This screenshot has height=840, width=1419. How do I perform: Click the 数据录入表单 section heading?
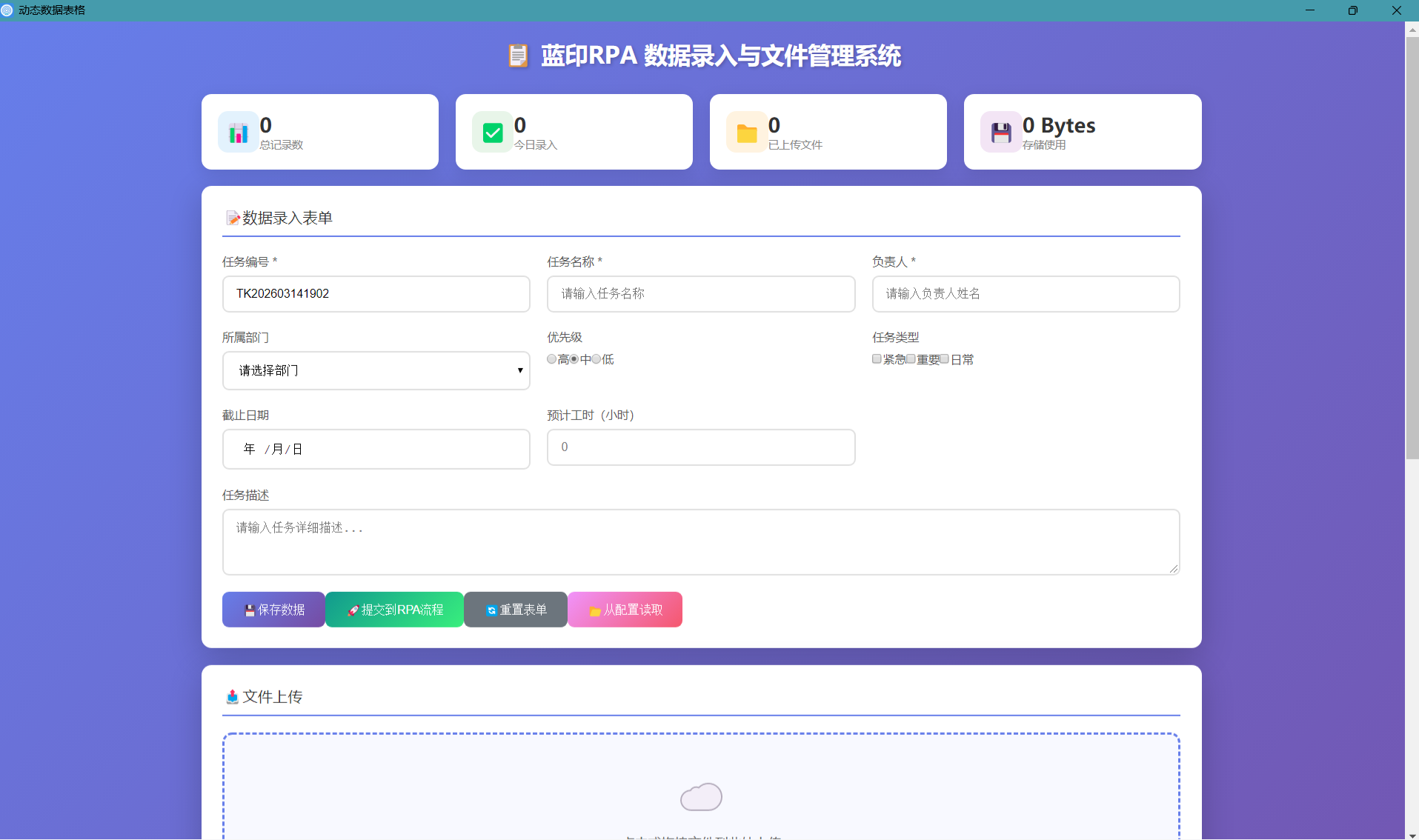point(288,218)
